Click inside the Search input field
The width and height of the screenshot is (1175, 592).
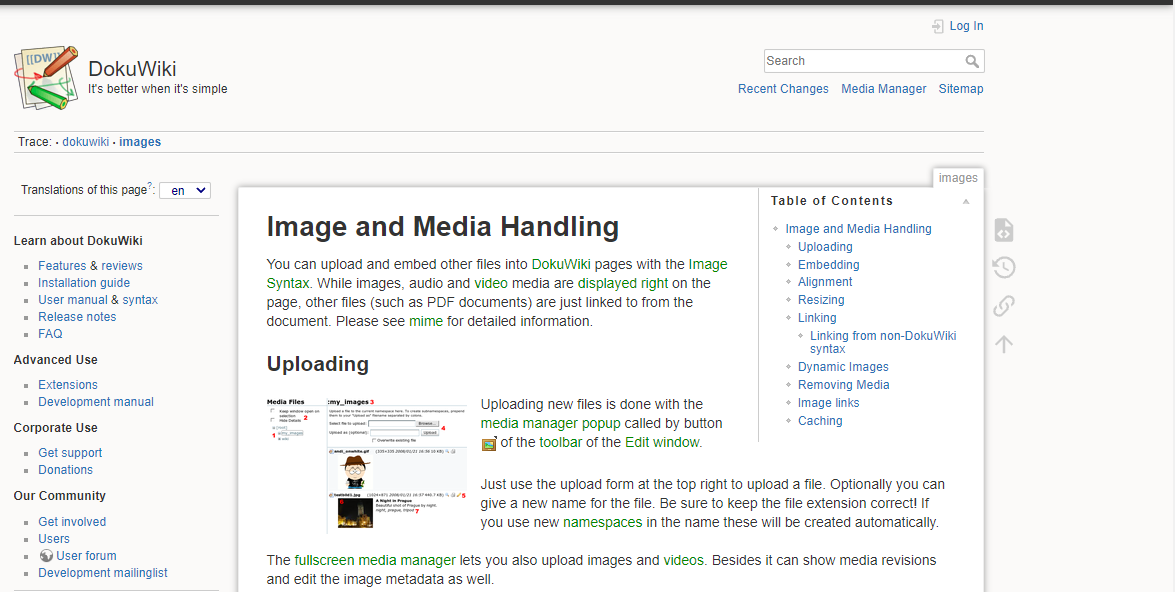pos(860,61)
